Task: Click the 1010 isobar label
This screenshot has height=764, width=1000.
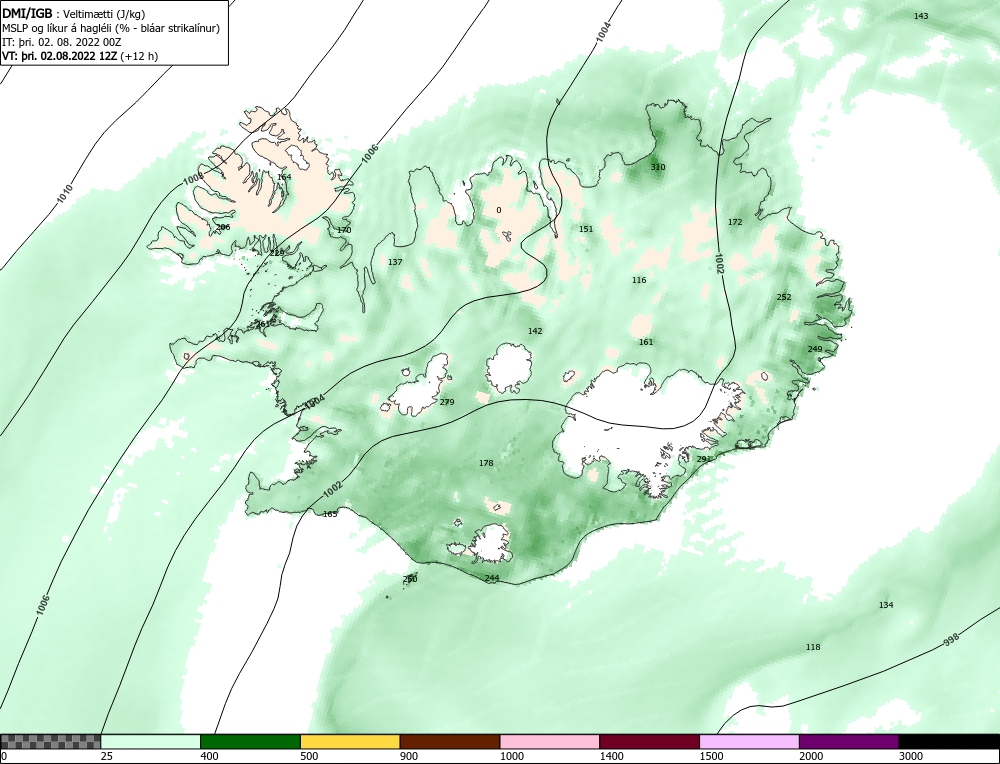Action: click(64, 194)
